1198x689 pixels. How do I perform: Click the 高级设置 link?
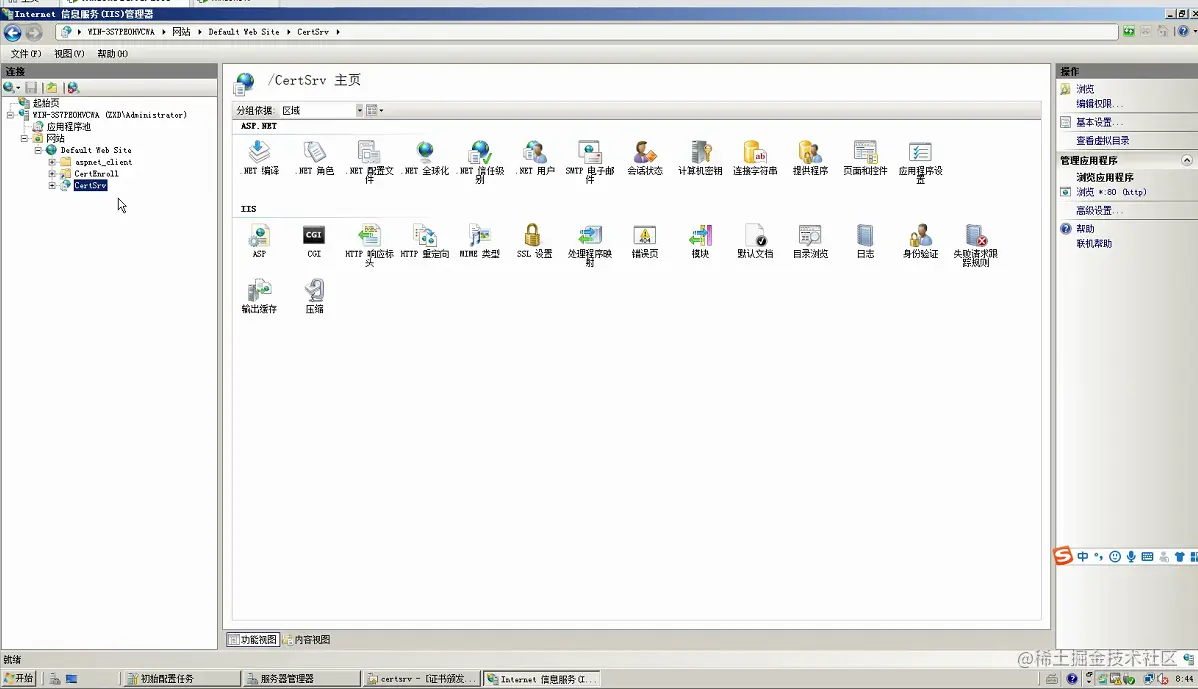1099,211
